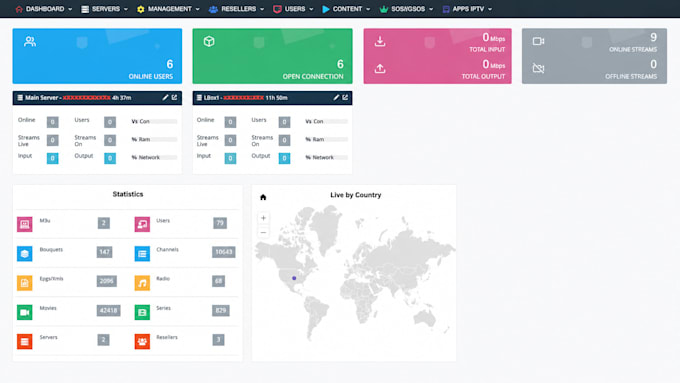Click the Offline Streams count 0
680x383 pixels.
pos(653,64)
